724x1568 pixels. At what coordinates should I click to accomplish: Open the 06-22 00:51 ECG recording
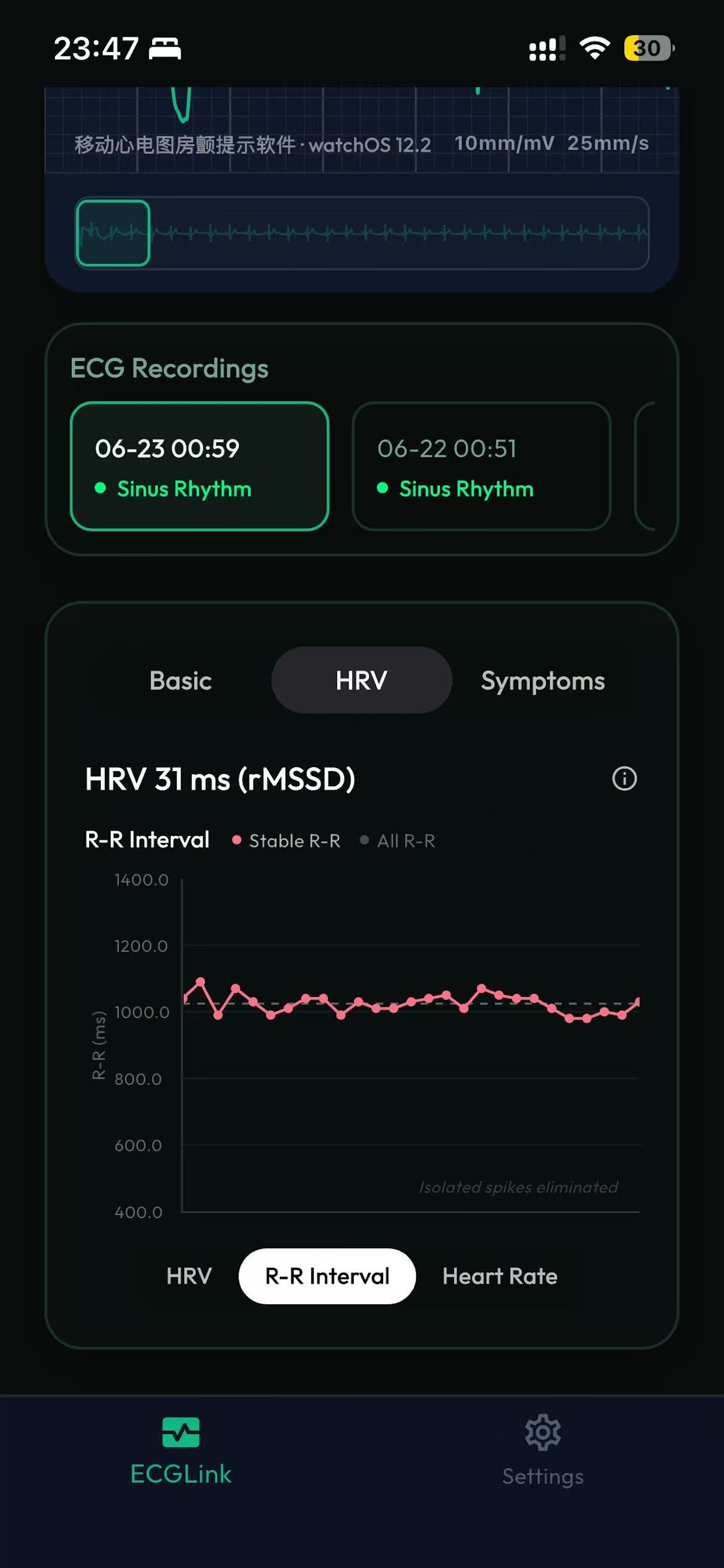(x=482, y=466)
